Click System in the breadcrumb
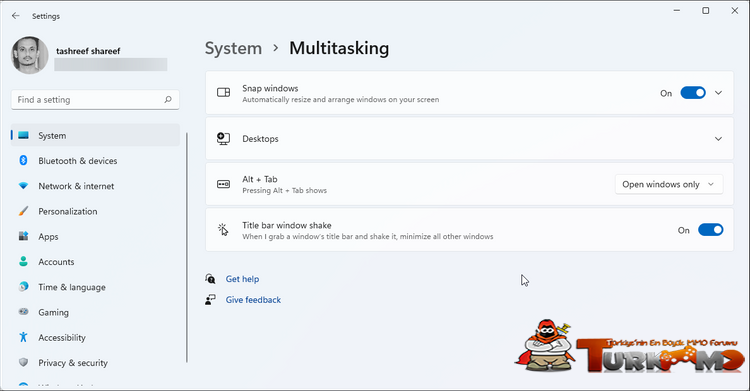Viewport: 750px width, 391px height. click(233, 48)
